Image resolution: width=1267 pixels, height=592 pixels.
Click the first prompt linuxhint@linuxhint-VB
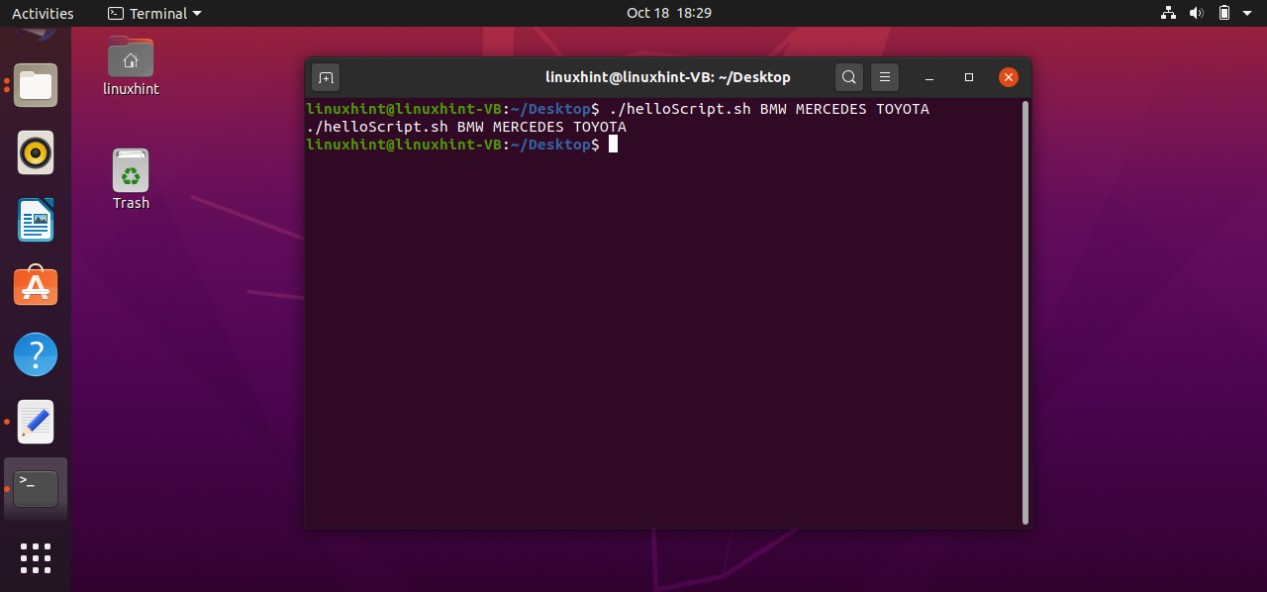406,109
